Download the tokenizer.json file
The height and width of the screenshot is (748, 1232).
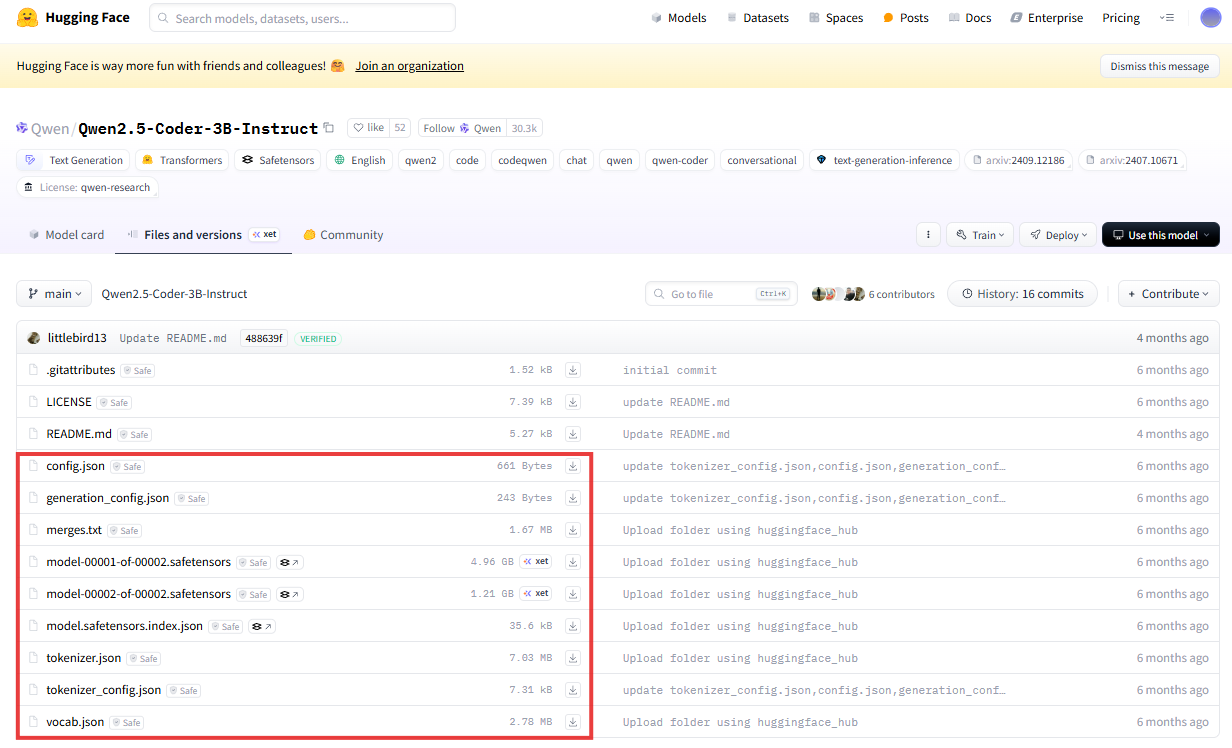[573, 658]
